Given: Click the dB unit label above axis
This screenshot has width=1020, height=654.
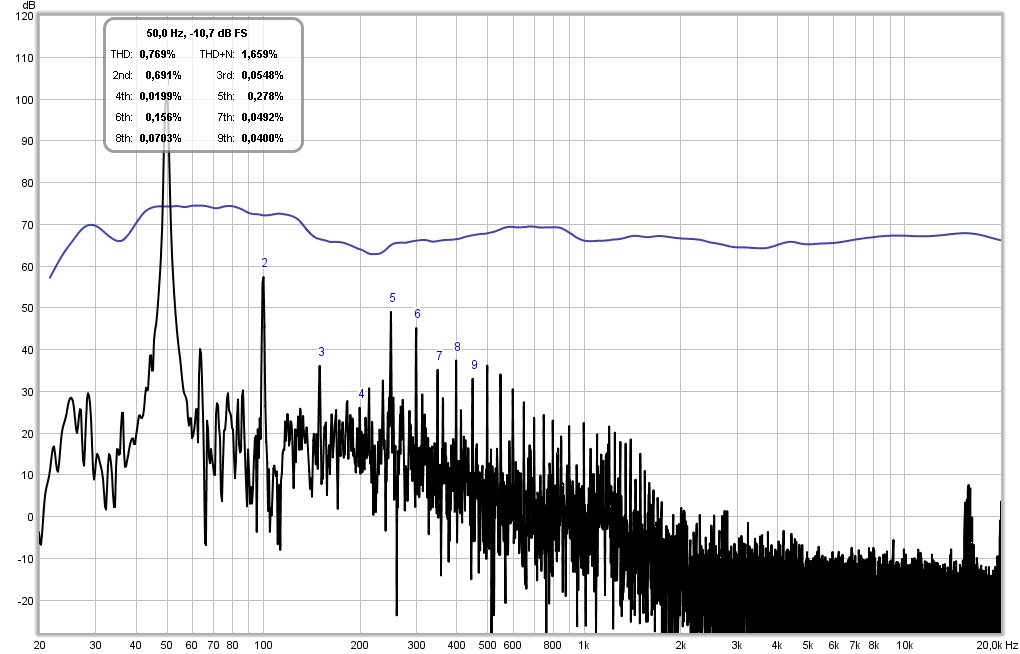Looking at the screenshot, I should click(x=27, y=5).
